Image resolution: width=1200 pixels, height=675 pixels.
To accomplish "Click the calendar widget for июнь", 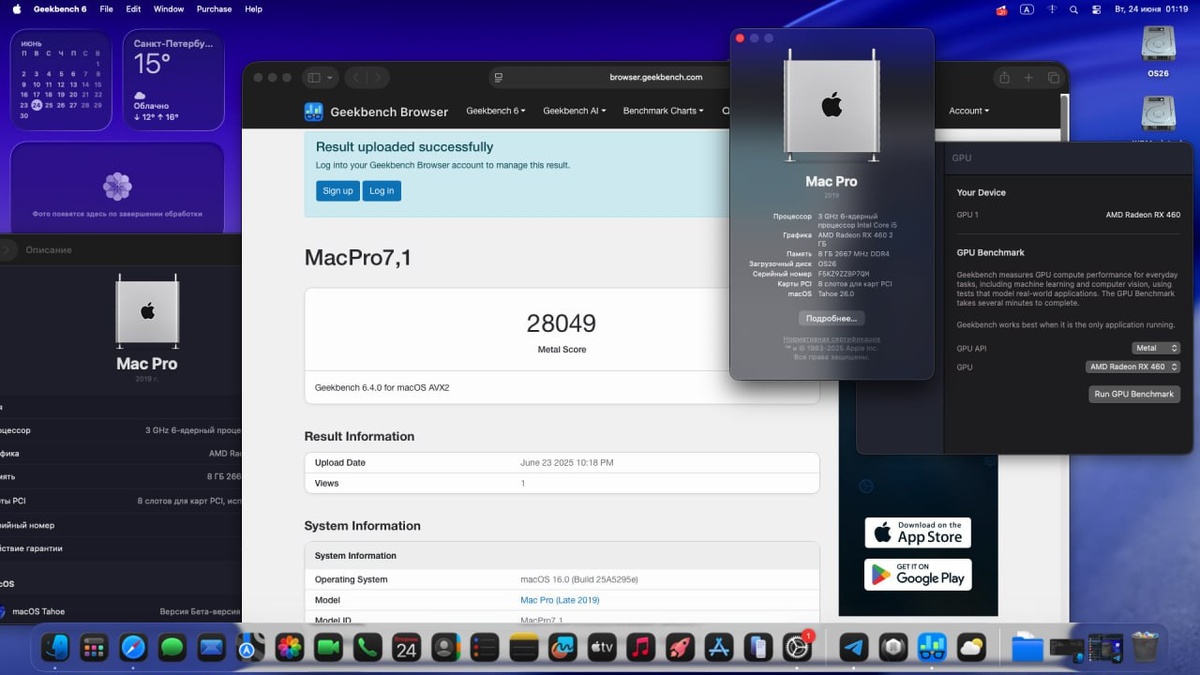I will (x=61, y=80).
